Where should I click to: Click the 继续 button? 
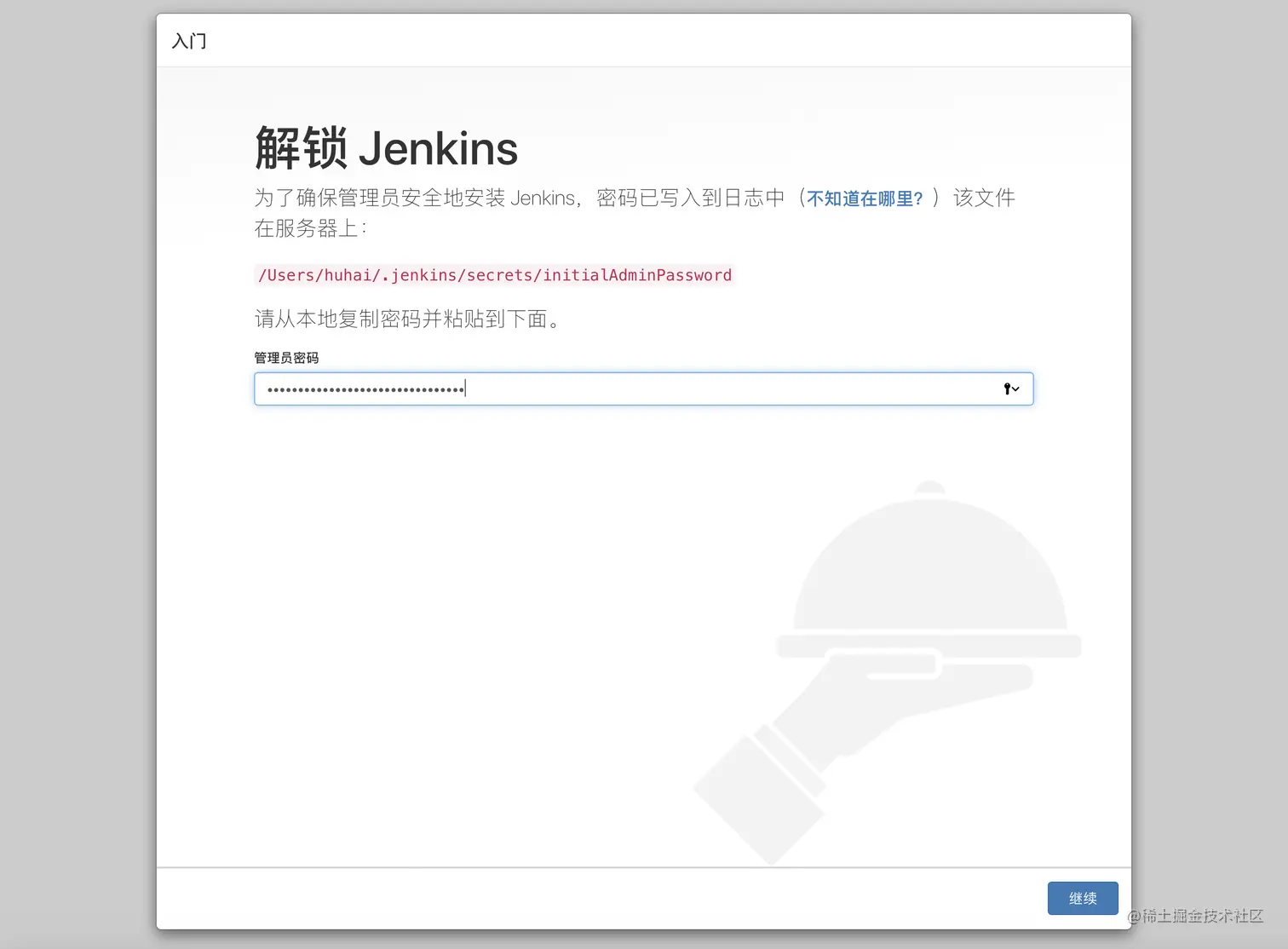tap(1083, 899)
